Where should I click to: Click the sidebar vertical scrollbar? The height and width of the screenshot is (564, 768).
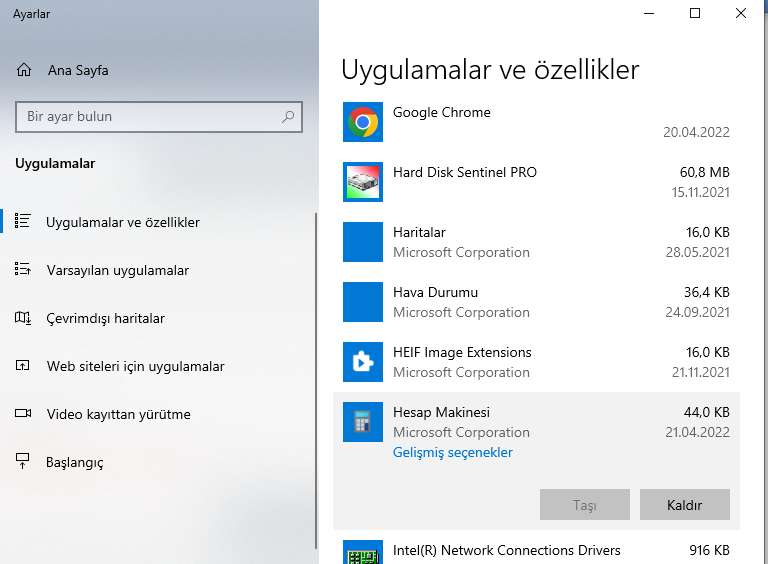316,381
